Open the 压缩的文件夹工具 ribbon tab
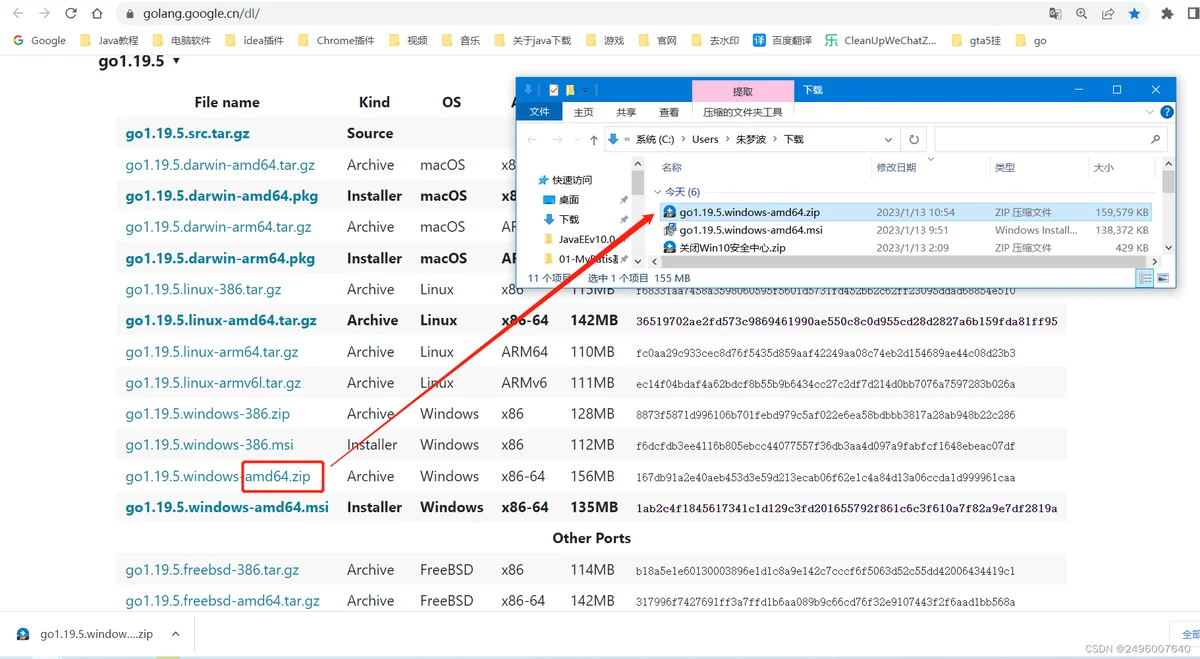This screenshot has width=1200, height=659. 743,112
